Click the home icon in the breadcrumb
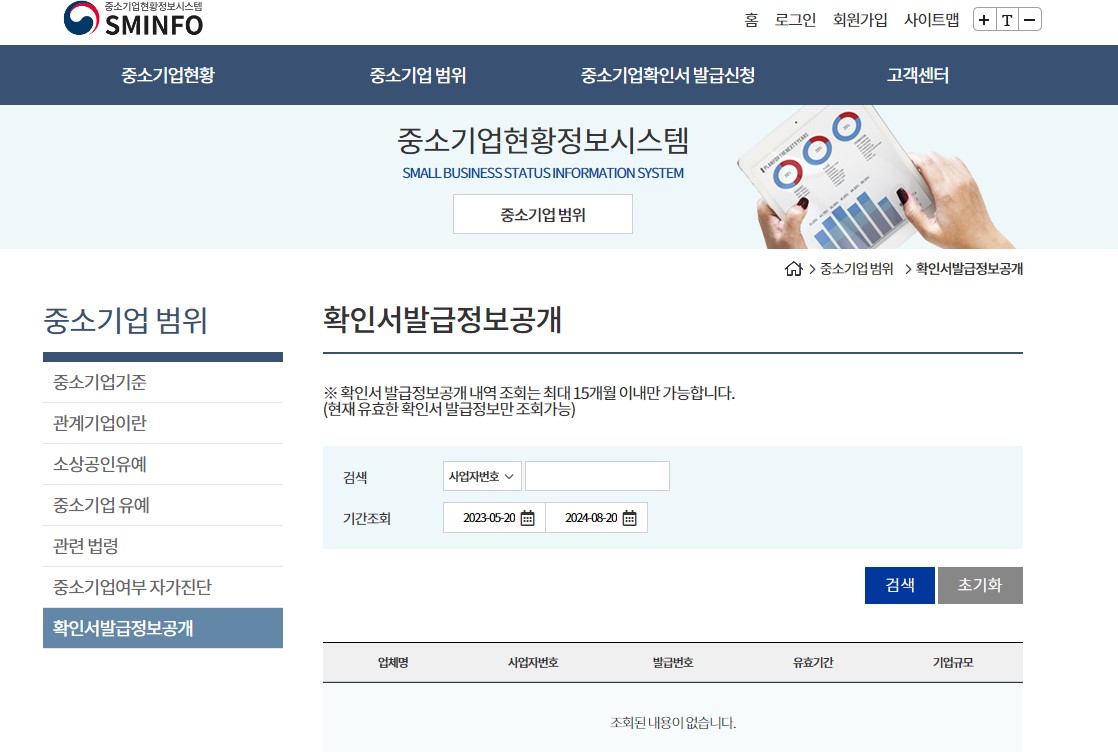 793,268
